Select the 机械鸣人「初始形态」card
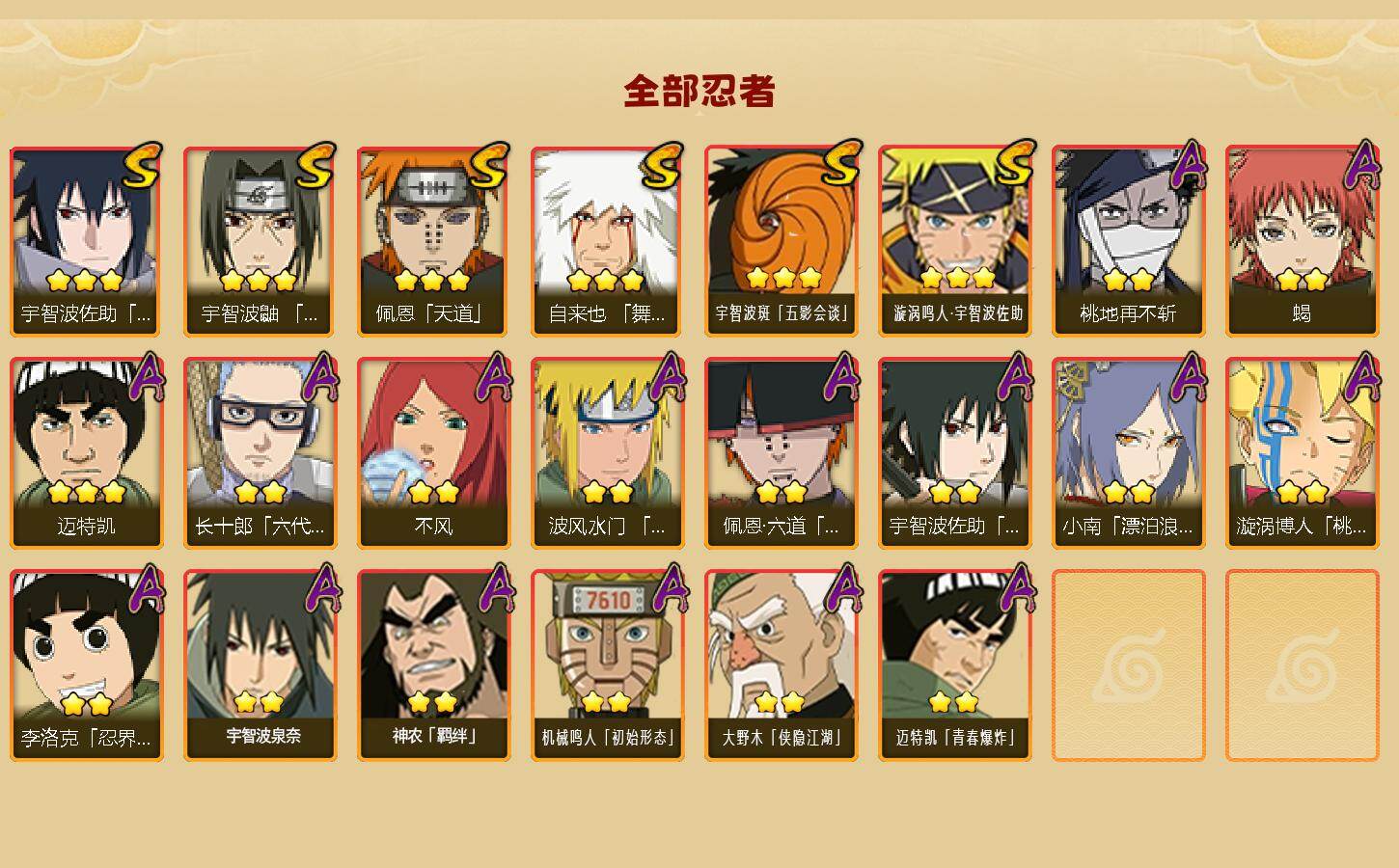The height and width of the screenshot is (868, 1399). [607, 665]
